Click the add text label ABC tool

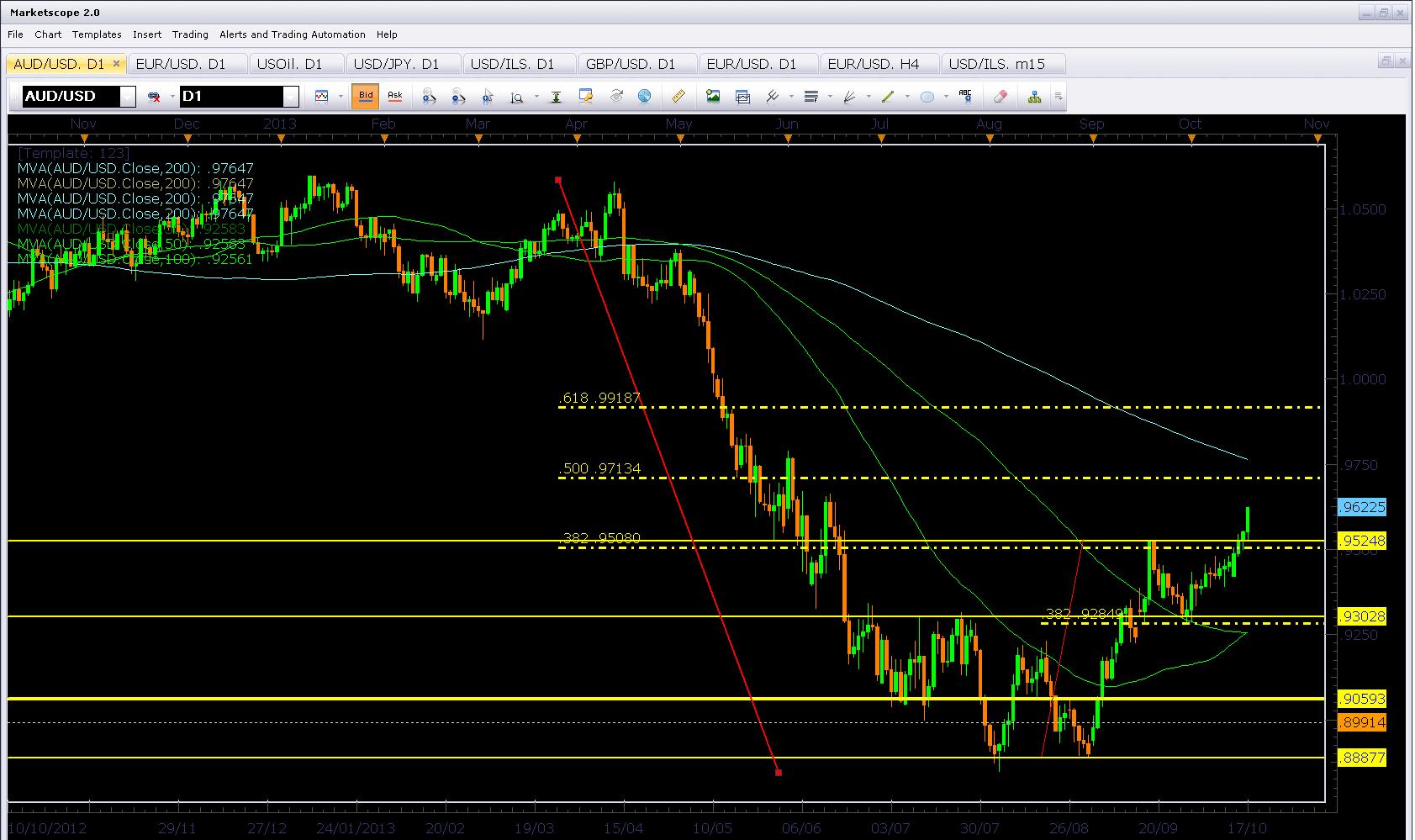[x=965, y=97]
